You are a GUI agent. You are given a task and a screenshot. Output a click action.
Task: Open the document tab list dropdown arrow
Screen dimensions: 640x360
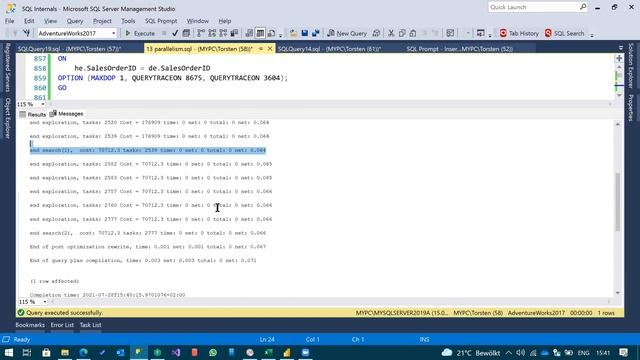[620, 48]
